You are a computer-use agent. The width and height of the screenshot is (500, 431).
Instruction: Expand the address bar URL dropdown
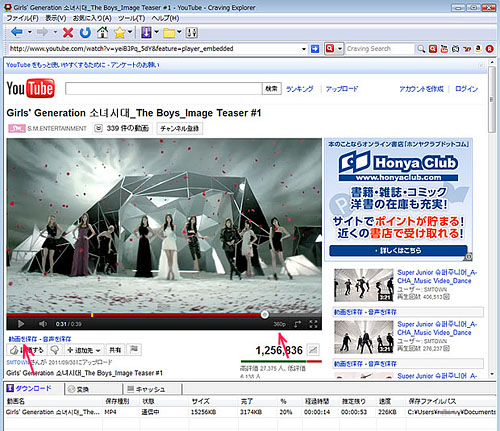coord(304,49)
